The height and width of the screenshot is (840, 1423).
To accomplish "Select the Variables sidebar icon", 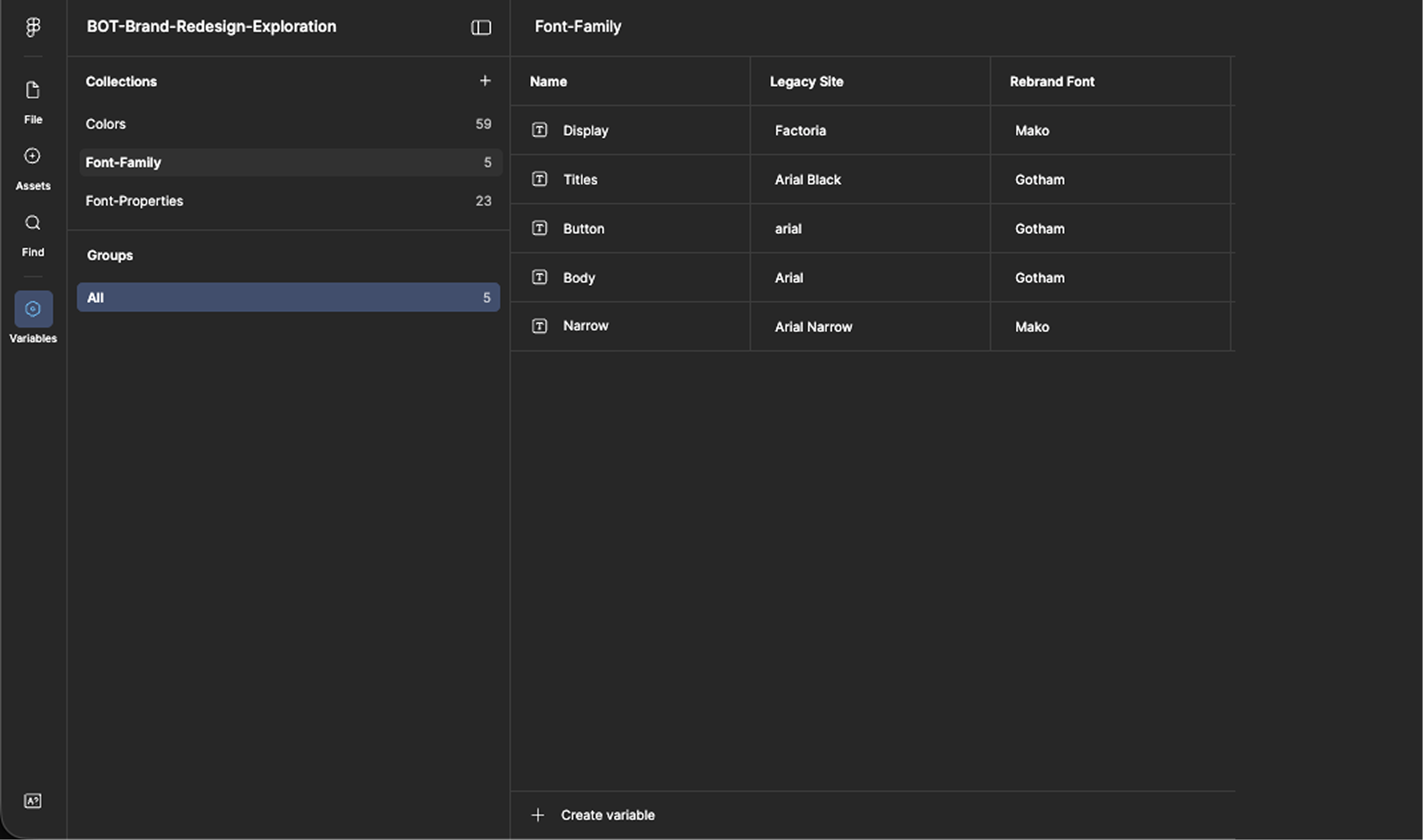I will tap(34, 309).
